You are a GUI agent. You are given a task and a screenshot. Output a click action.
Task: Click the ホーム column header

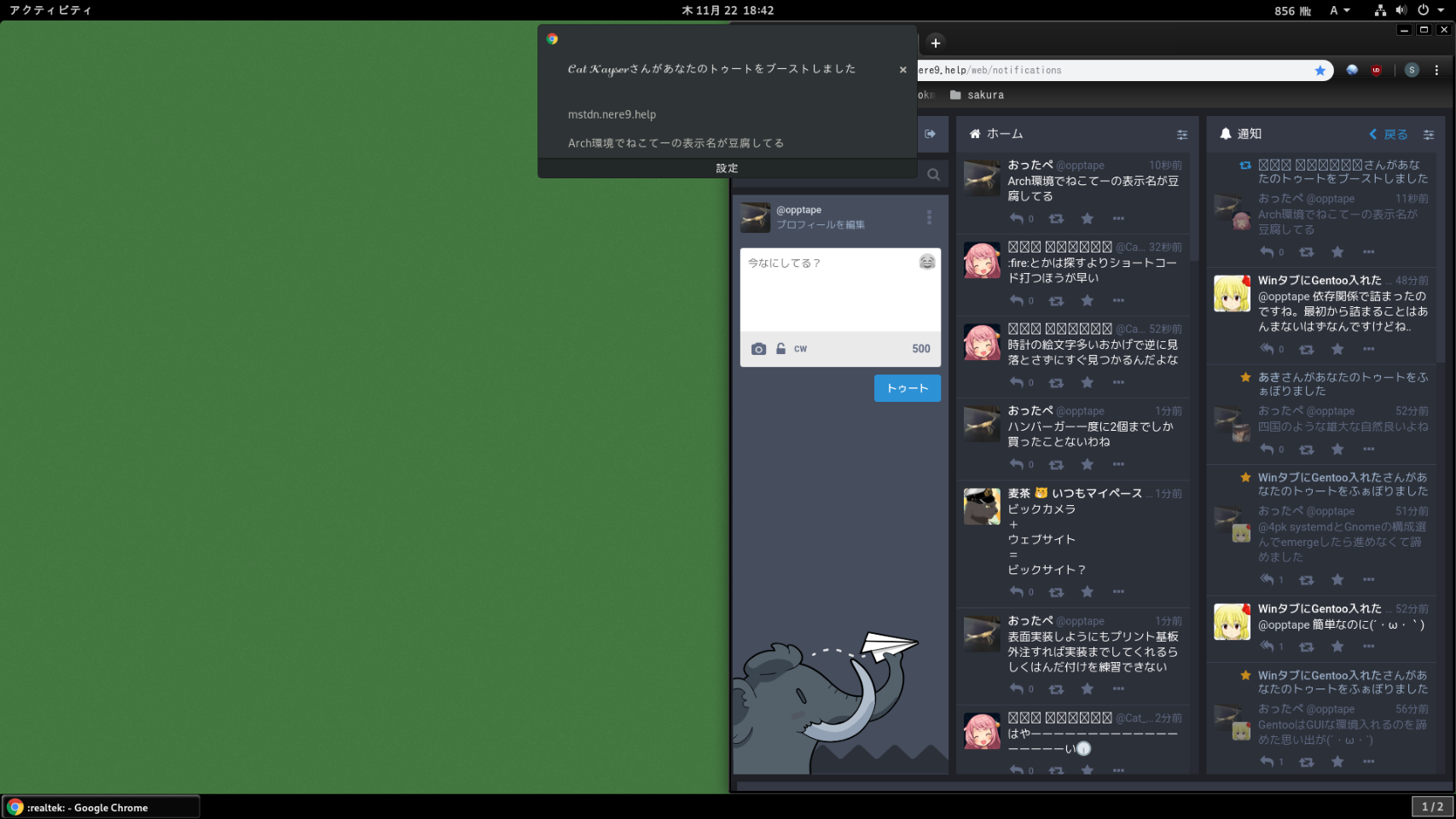996,134
